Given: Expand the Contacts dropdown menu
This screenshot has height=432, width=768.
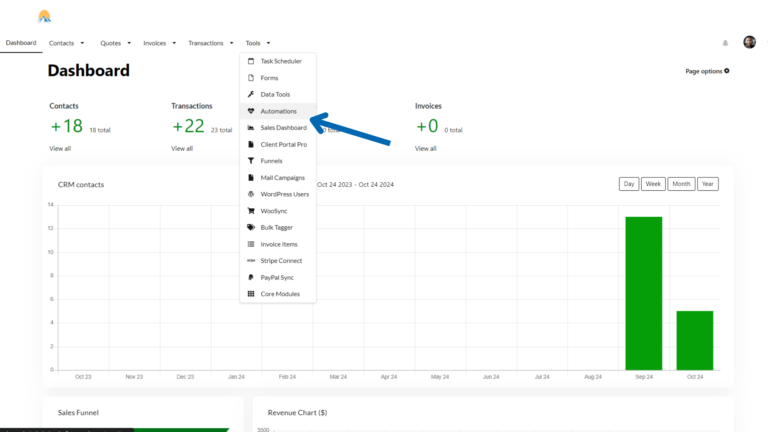Looking at the screenshot, I should [66, 43].
